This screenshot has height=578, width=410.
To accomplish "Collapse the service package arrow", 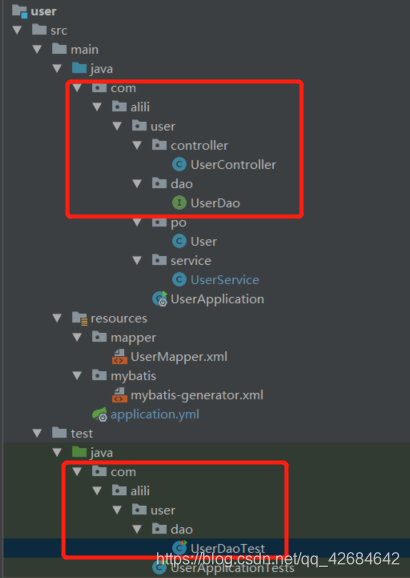I will [x=137, y=261].
